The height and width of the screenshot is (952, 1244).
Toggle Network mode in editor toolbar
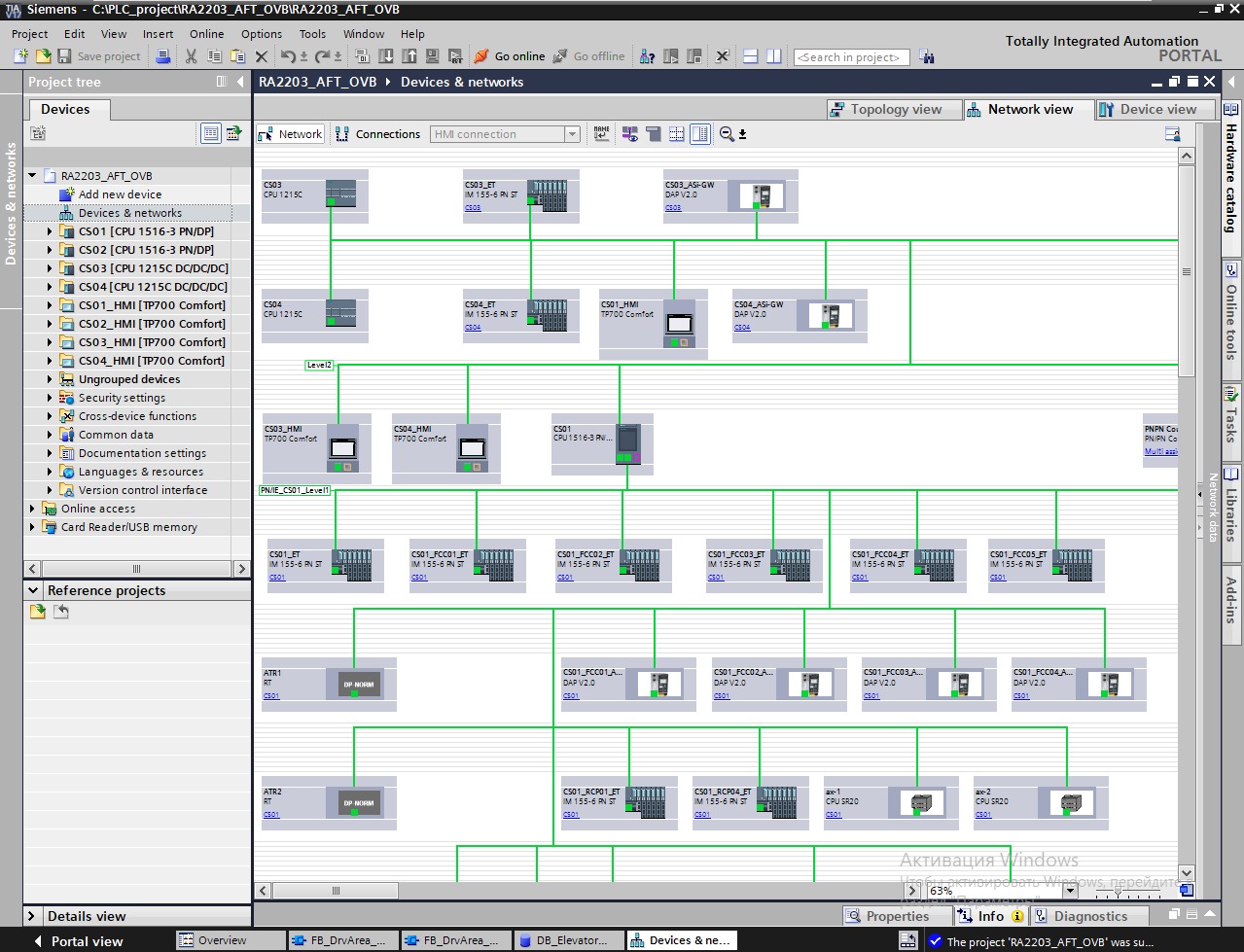[290, 134]
